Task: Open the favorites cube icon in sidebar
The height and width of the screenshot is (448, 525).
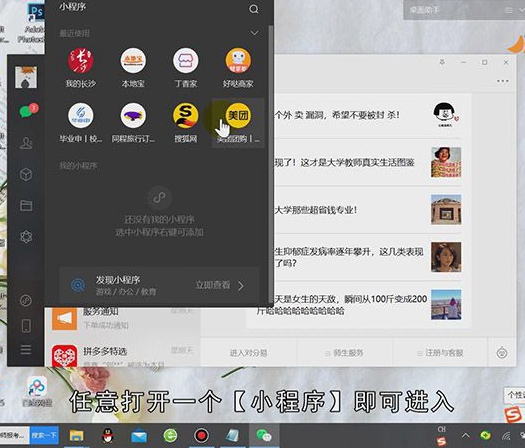Action: pyautogui.click(x=26, y=174)
